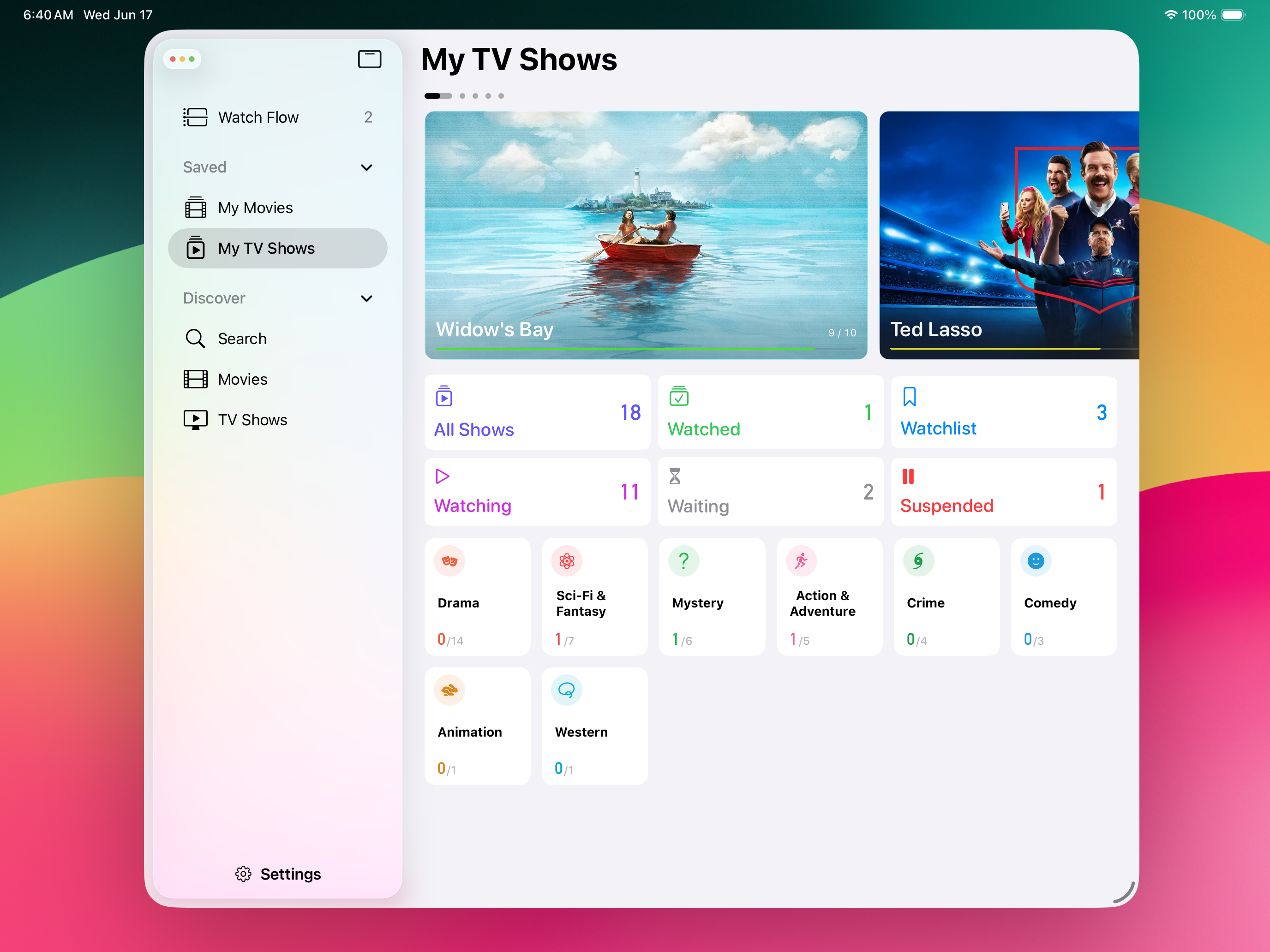The width and height of the screenshot is (1270, 952).
Task: Click the 9 / 10 episode count
Action: pos(842,333)
